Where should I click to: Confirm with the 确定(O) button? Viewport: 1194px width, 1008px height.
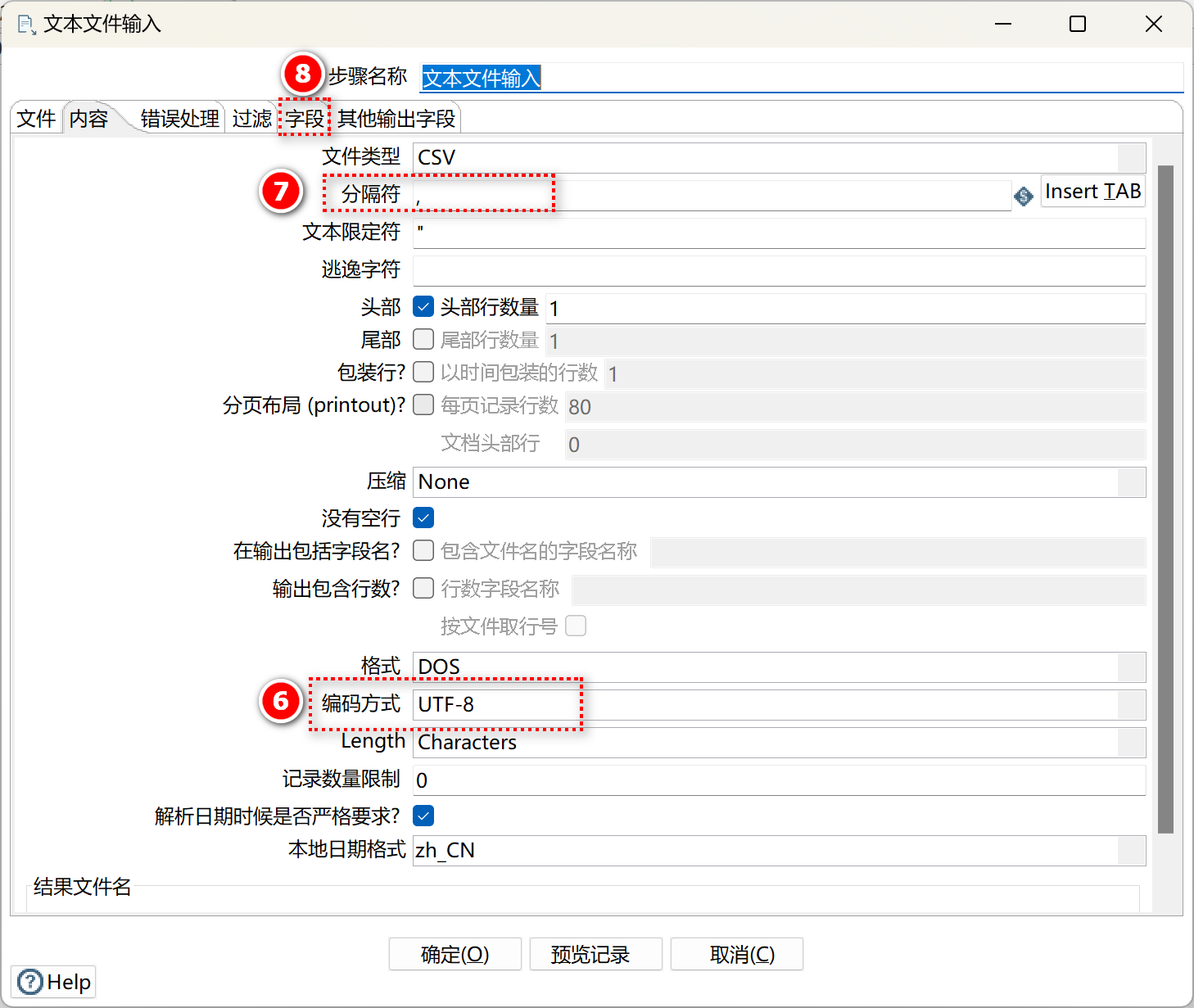(x=455, y=954)
